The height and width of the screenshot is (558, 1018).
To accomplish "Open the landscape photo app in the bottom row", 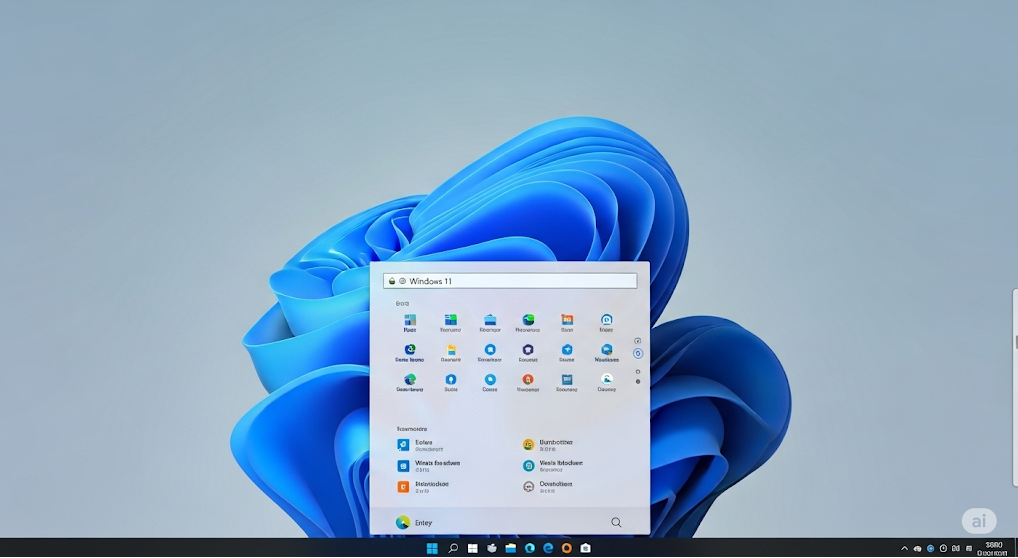I will [606, 381].
